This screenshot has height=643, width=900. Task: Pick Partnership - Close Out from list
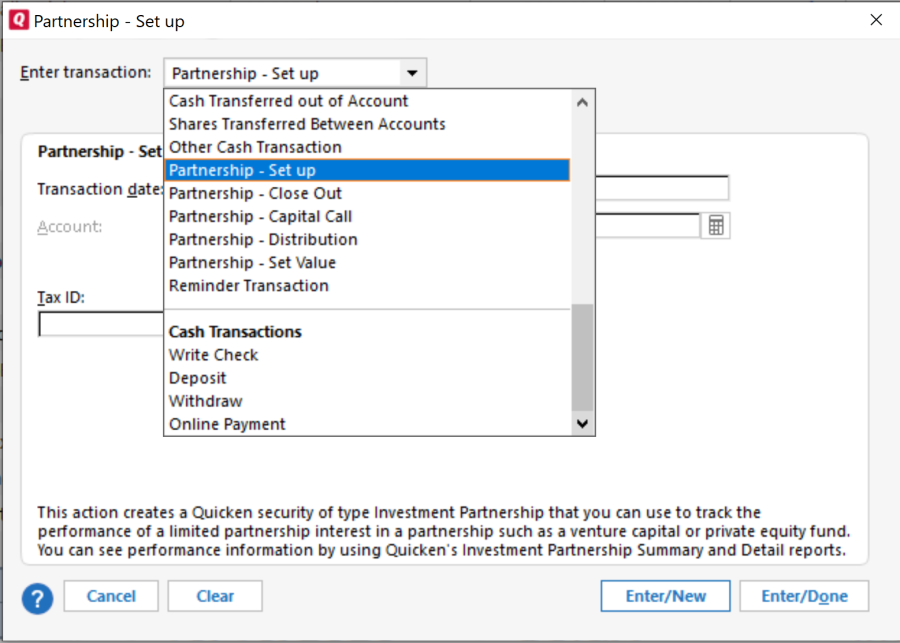pyautogui.click(x=255, y=193)
